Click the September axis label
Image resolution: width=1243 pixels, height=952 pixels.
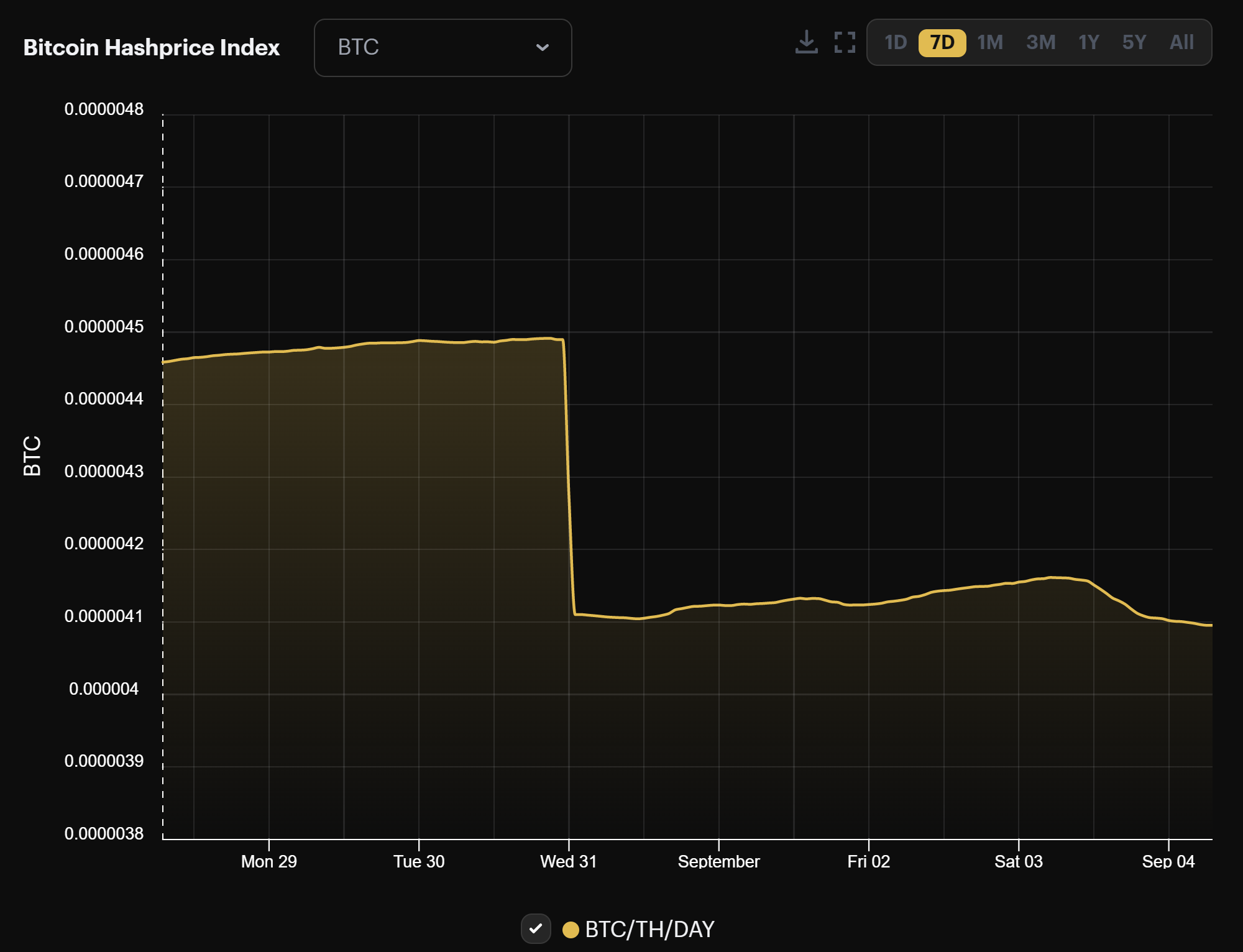click(x=718, y=861)
